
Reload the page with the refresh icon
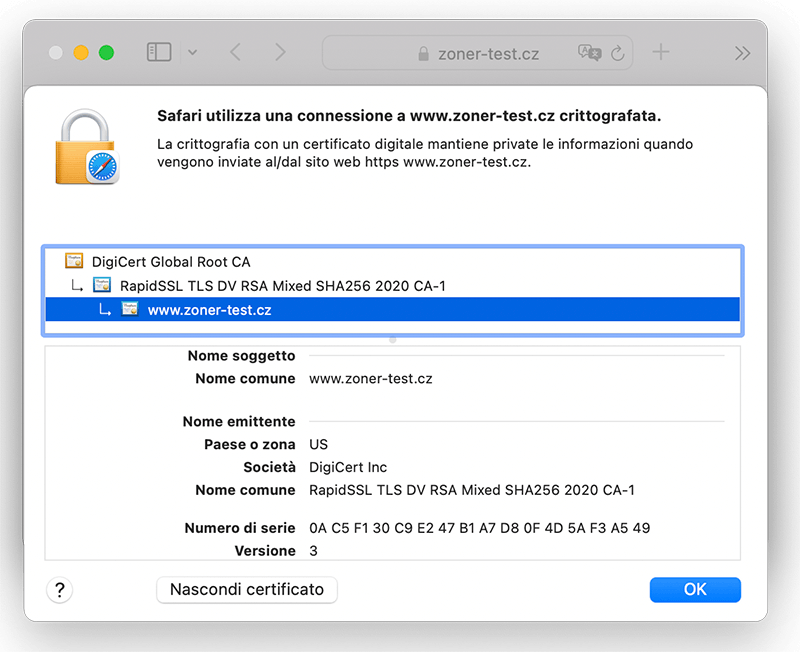click(617, 53)
